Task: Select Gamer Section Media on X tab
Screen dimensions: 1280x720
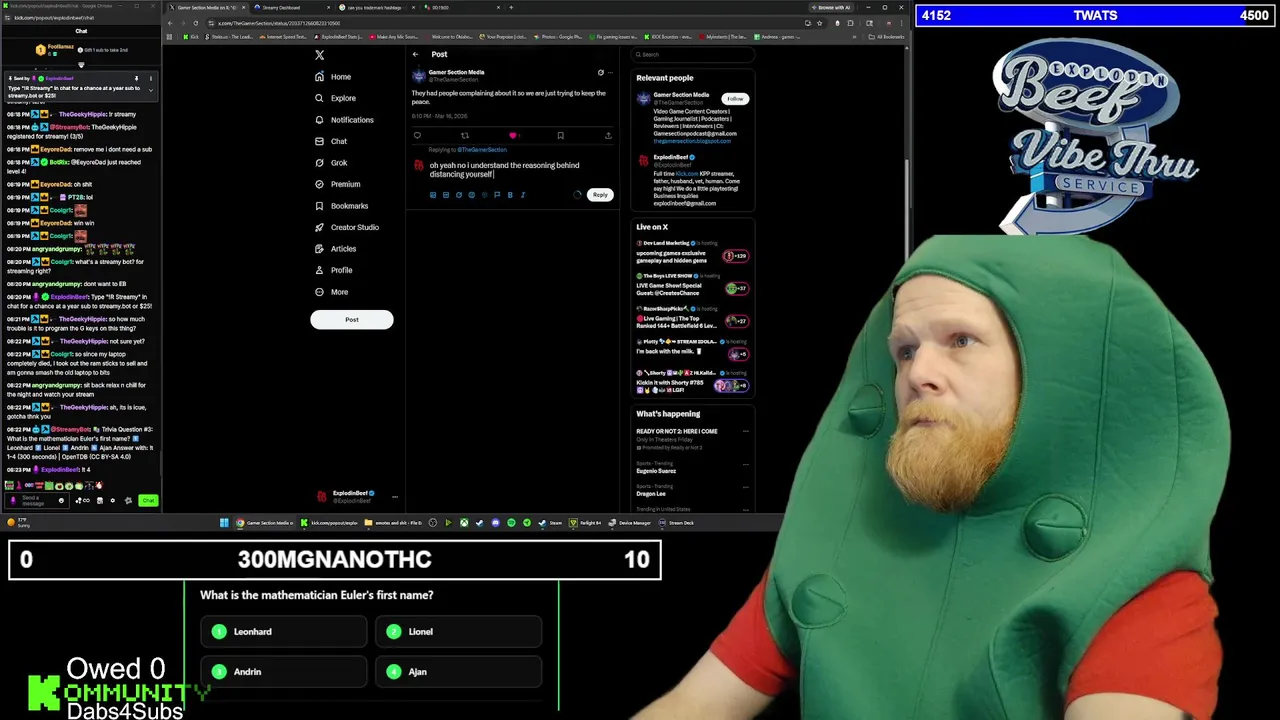Action: [x=205, y=8]
